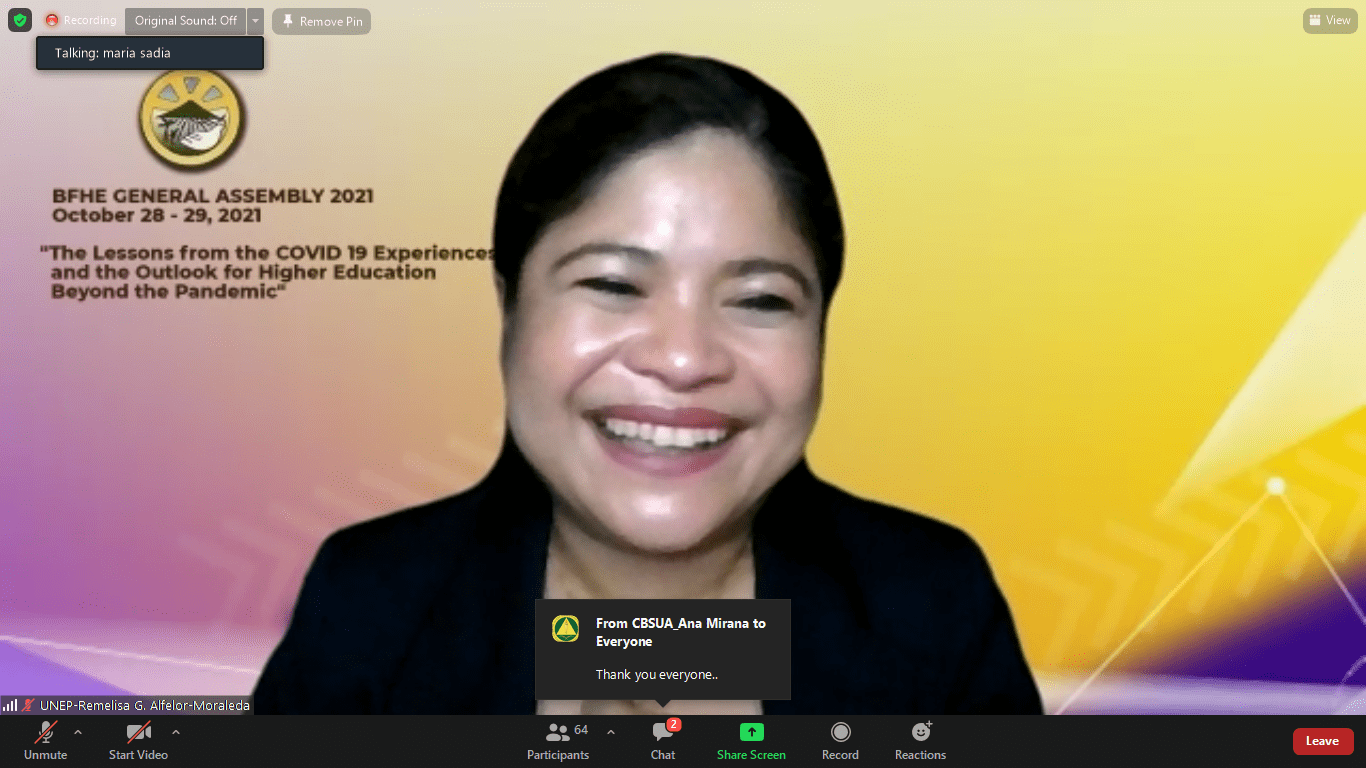Click the green encryption shield icon
Image resolution: width=1366 pixels, height=768 pixels.
click(x=20, y=20)
